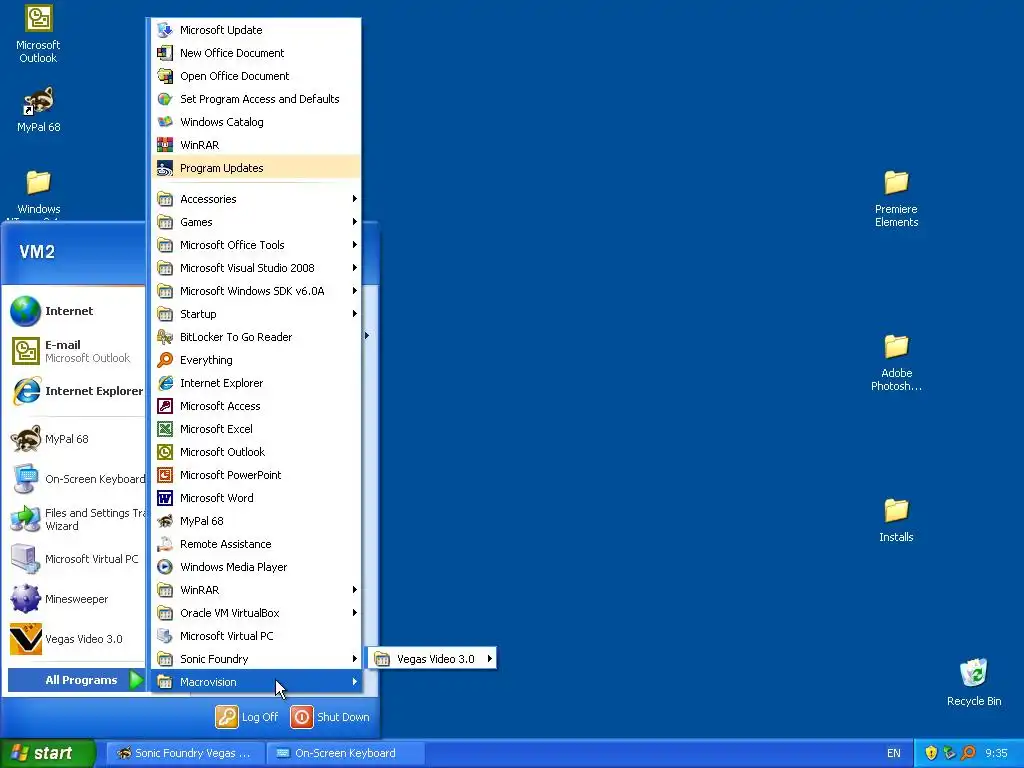Expand the Microsoft Visual Studio 2008 arrow
The image size is (1024, 768).
click(355, 268)
